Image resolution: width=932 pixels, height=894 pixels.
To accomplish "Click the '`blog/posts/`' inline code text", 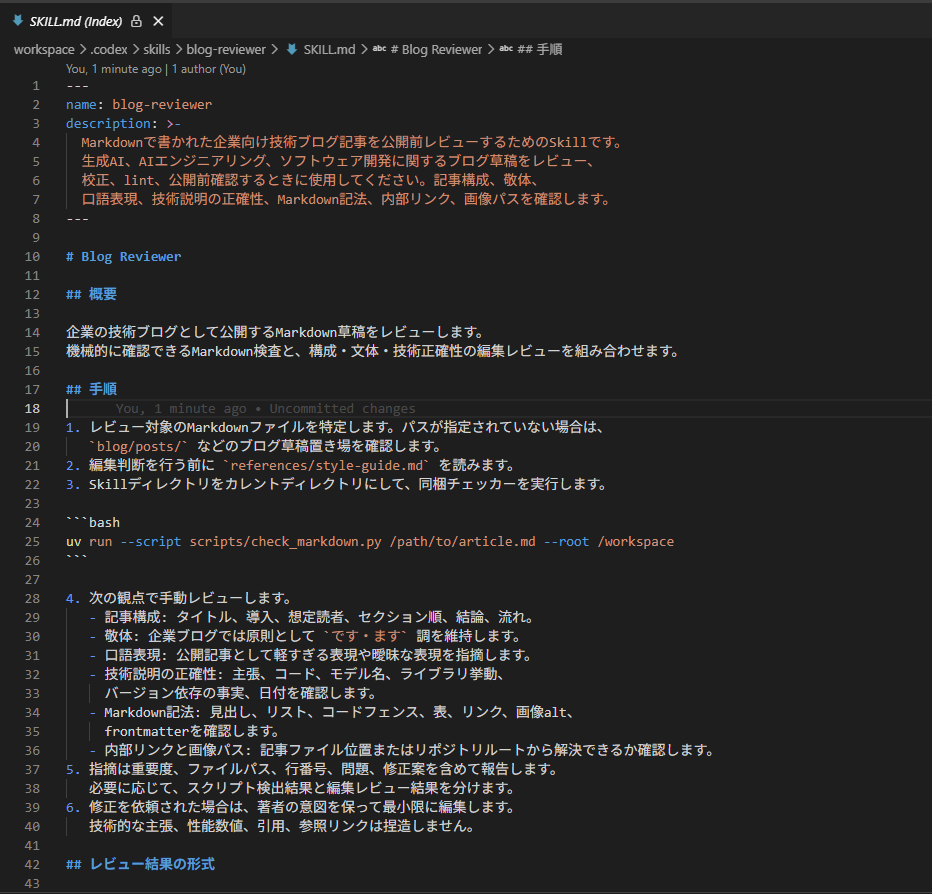I will click(x=138, y=446).
